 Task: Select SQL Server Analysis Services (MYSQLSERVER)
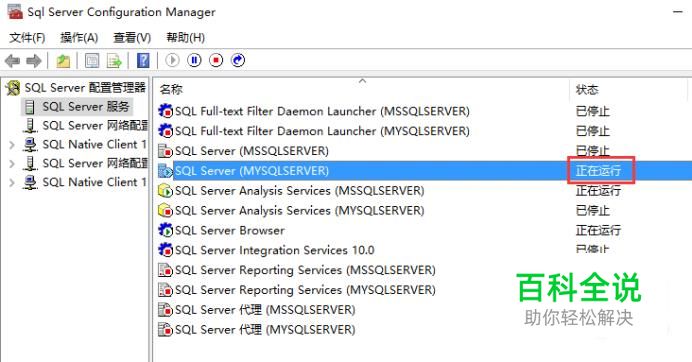(x=299, y=210)
